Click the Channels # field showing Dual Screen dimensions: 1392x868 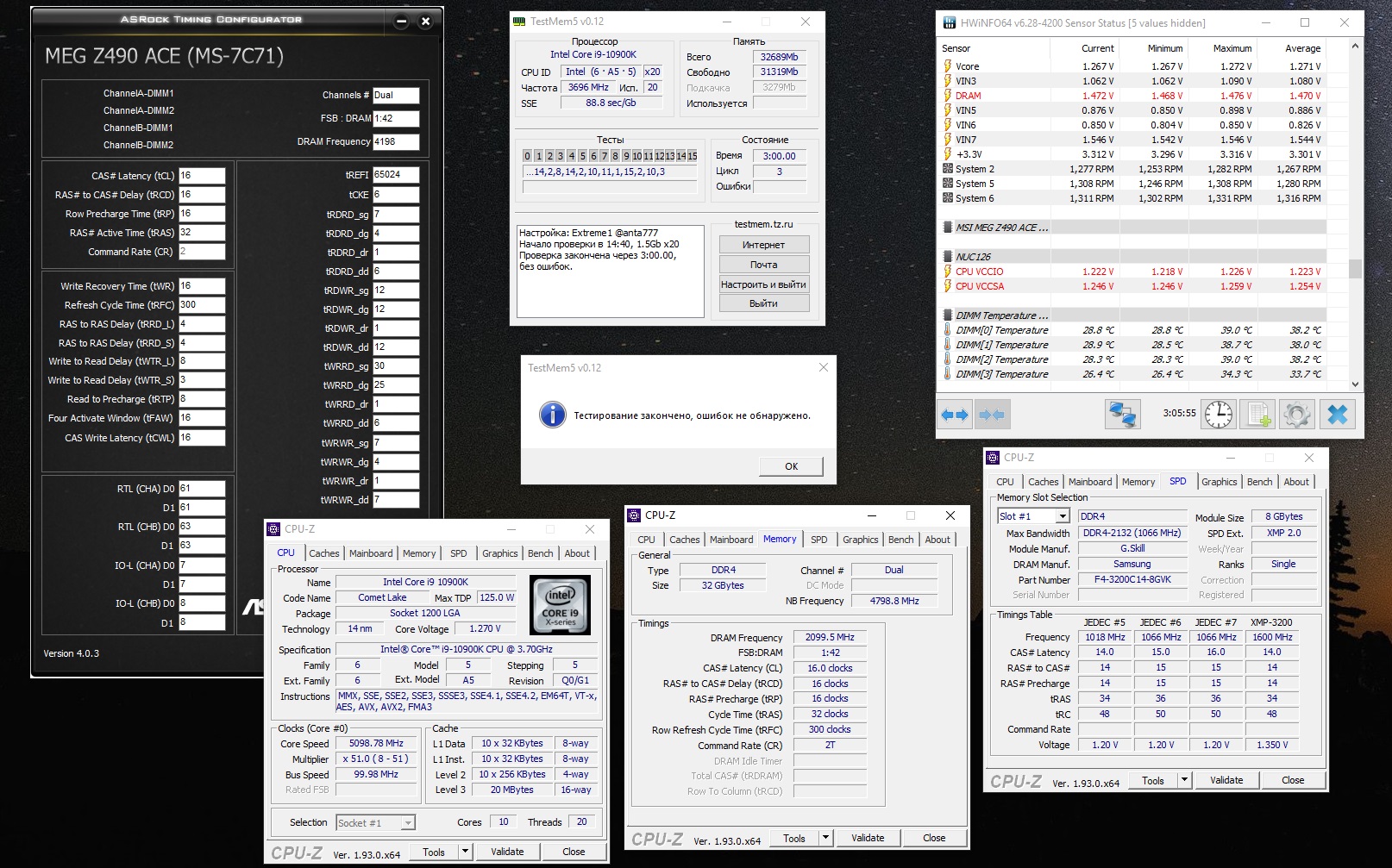(x=396, y=95)
